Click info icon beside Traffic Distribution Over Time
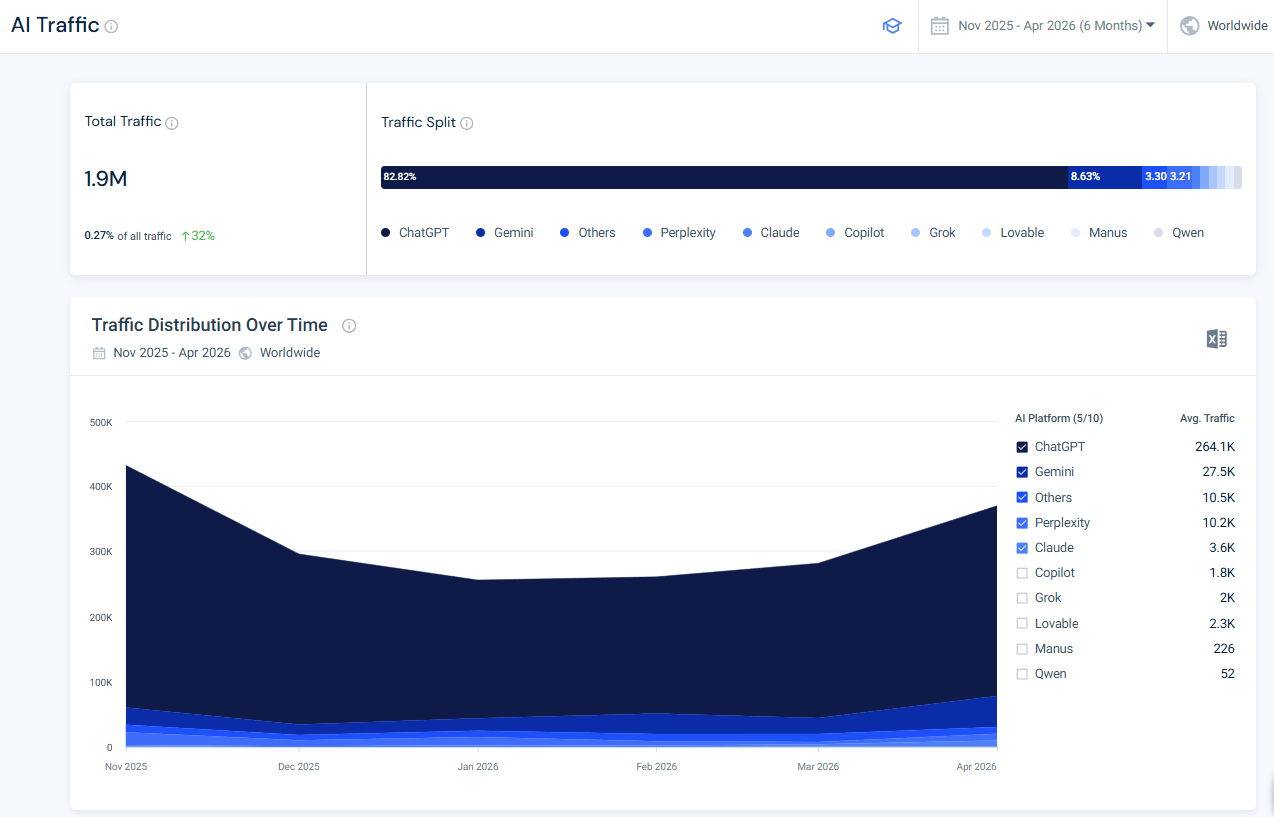Screen dimensions: 1274x817 coord(349,325)
